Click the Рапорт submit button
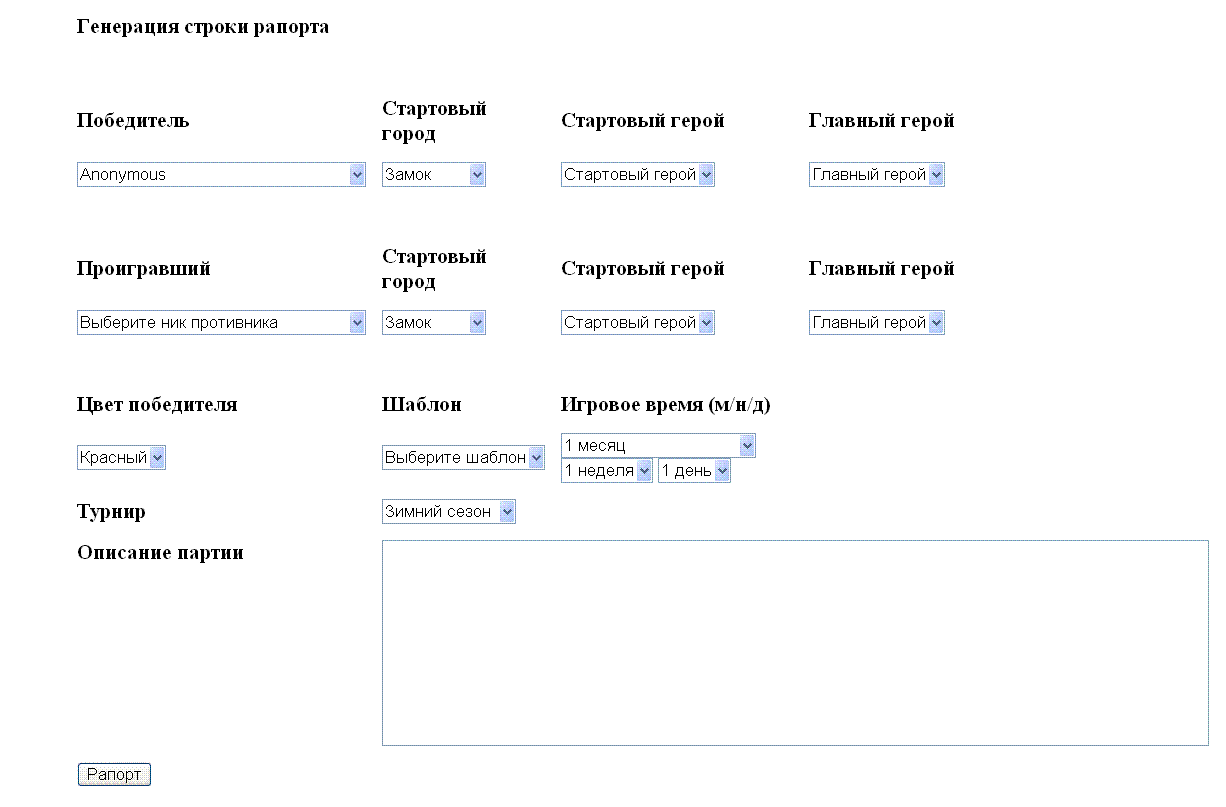The image size is (1226, 807). [x=114, y=775]
